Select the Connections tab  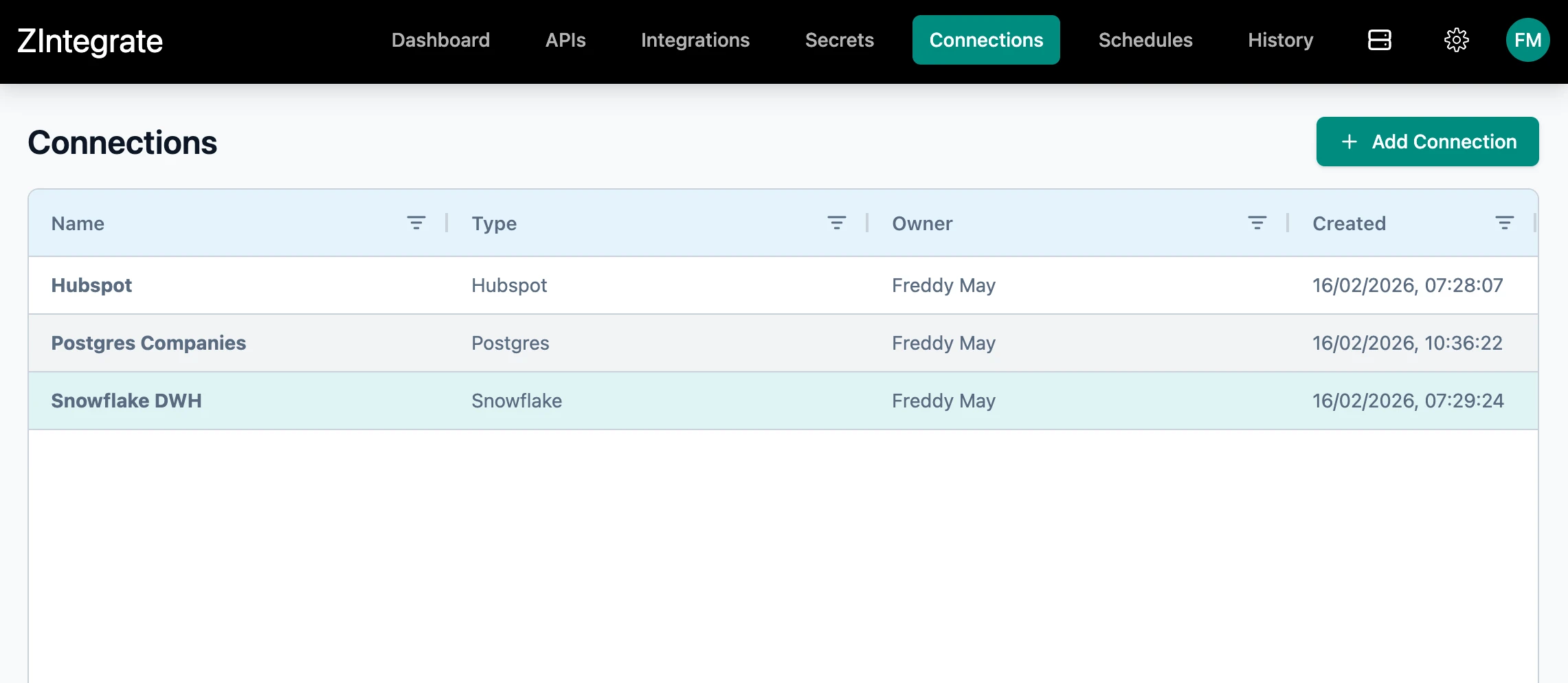(x=986, y=40)
